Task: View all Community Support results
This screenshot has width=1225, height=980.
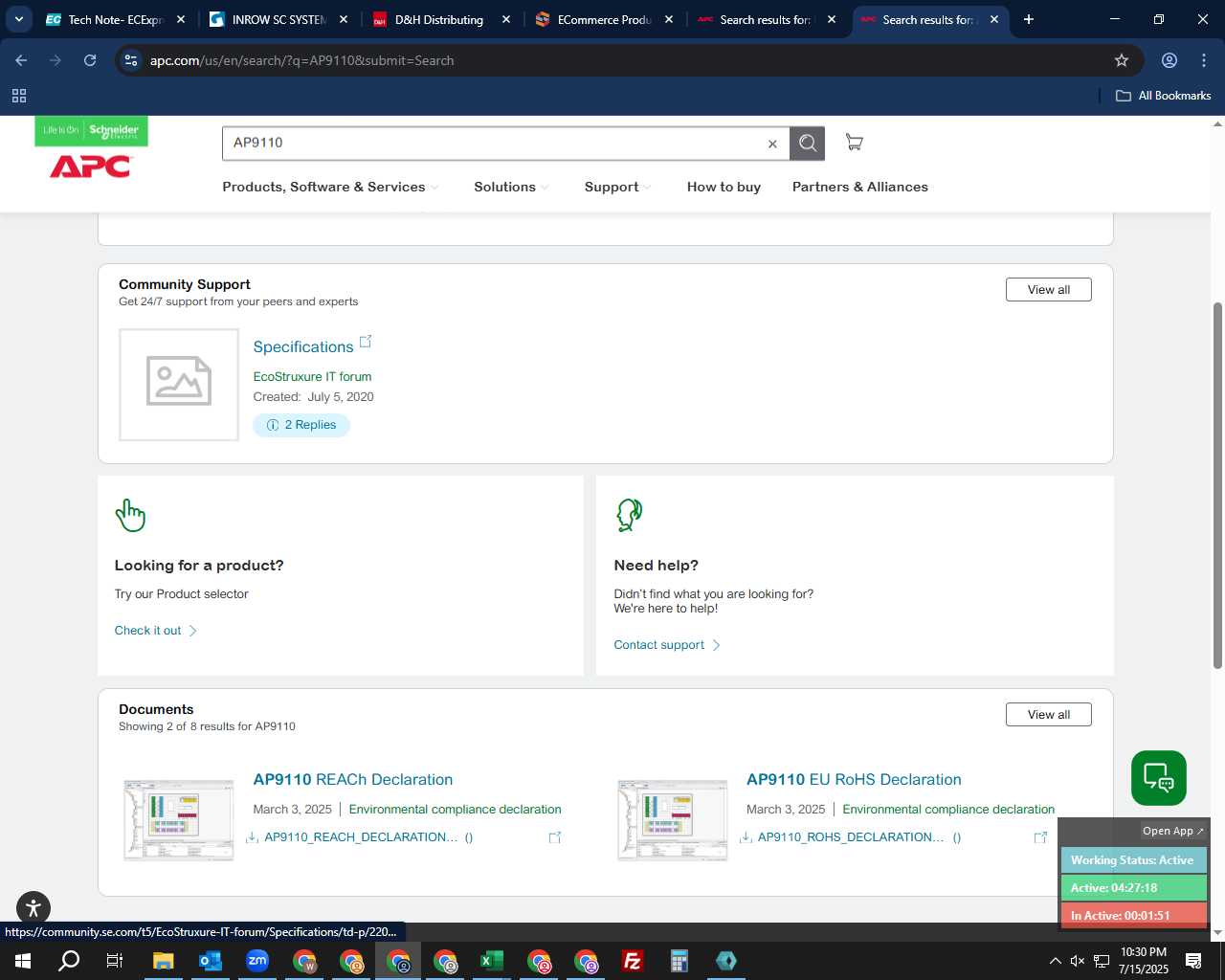Action: click(1048, 290)
